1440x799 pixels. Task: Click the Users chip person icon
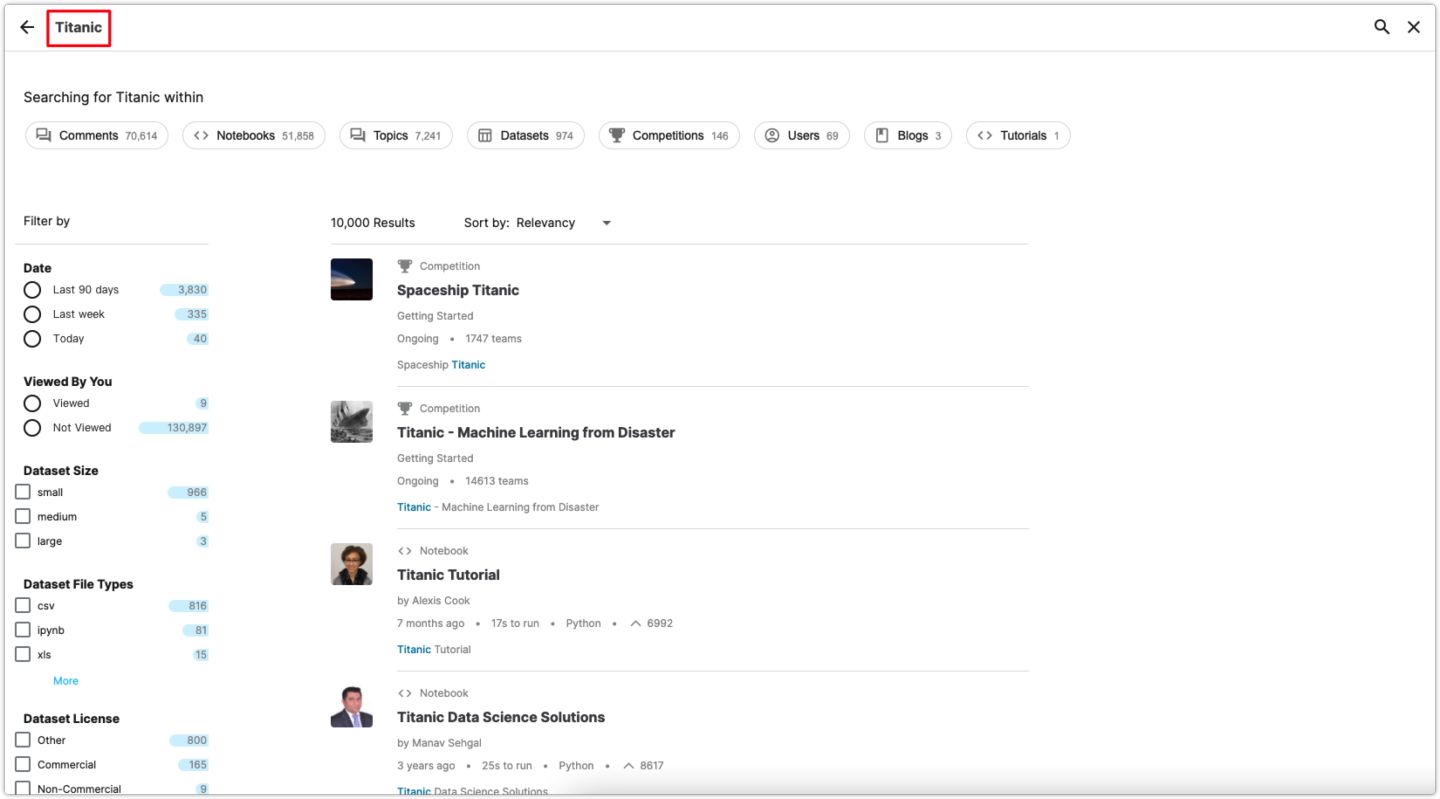point(772,135)
